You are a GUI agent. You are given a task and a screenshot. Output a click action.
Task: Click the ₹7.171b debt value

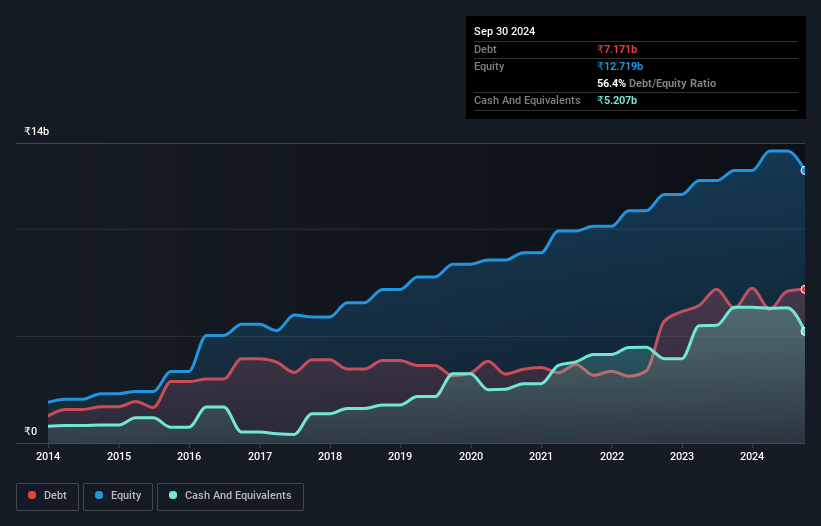pyautogui.click(x=617, y=49)
